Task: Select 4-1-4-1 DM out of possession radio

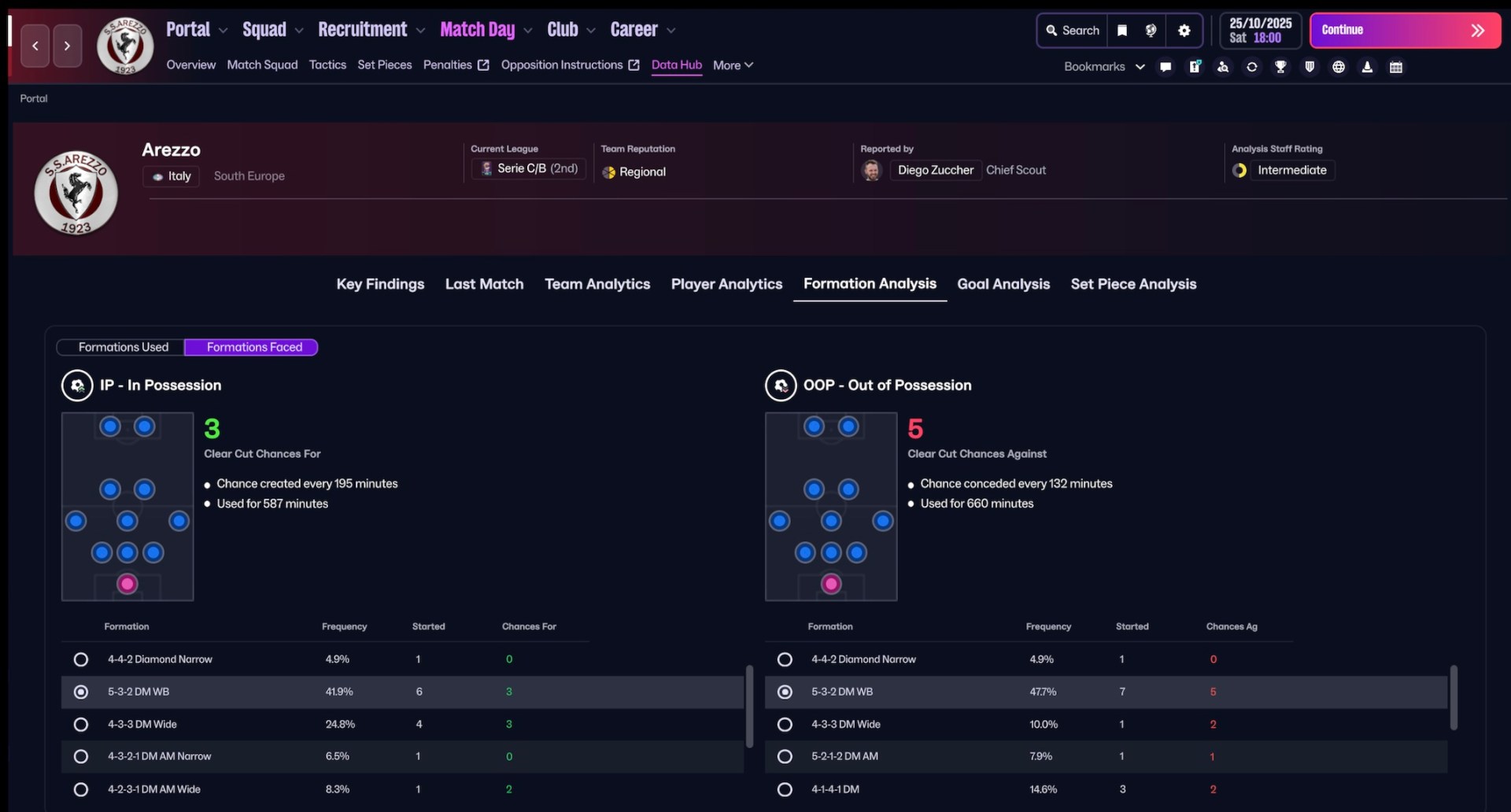Action: [785, 789]
